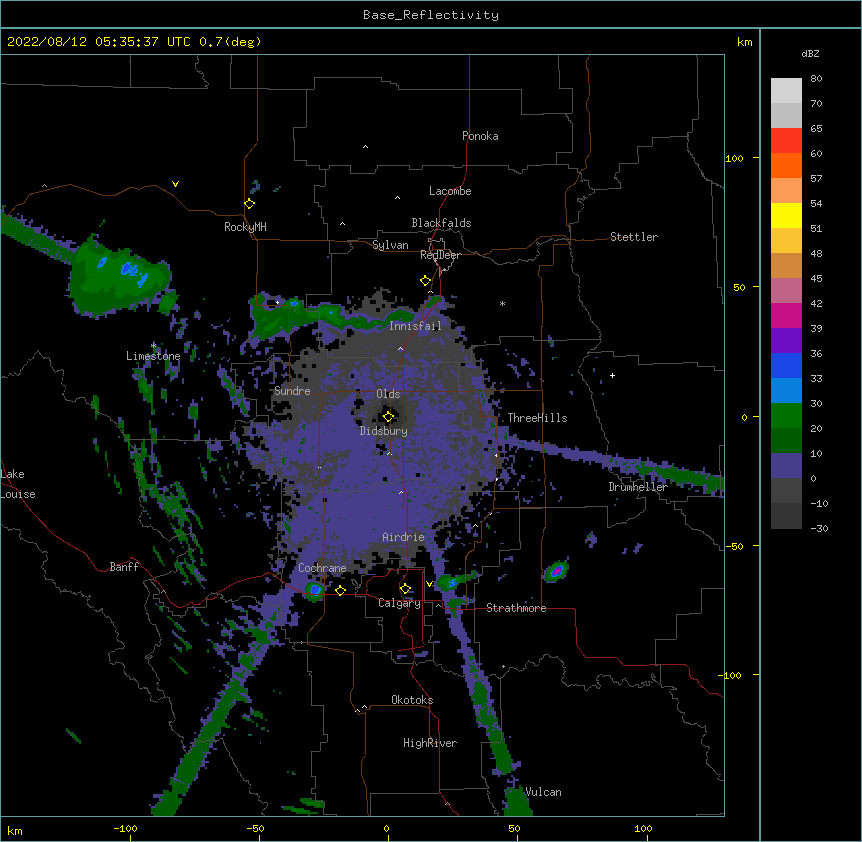Click the radar site diamond between Olds and Didsbury
Image resolution: width=862 pixels, height=842 pixels.
pos(388,417)
